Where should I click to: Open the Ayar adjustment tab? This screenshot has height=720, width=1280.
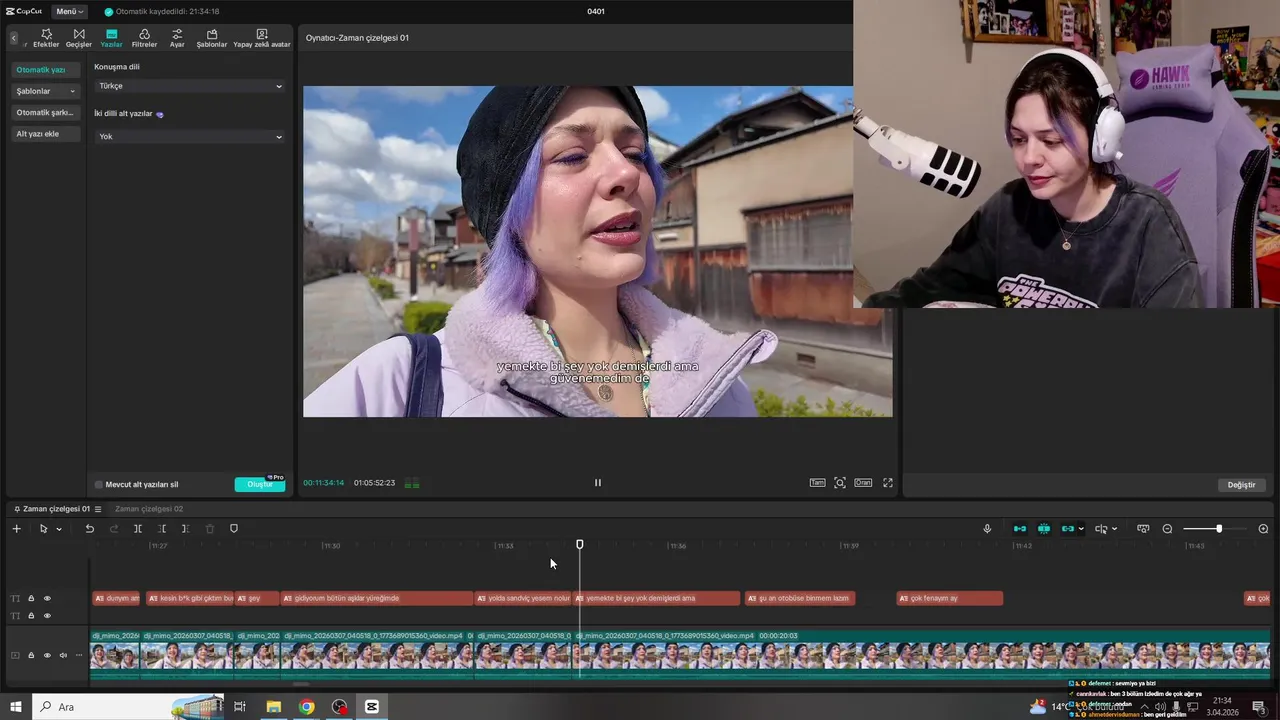tap(177, 38)
